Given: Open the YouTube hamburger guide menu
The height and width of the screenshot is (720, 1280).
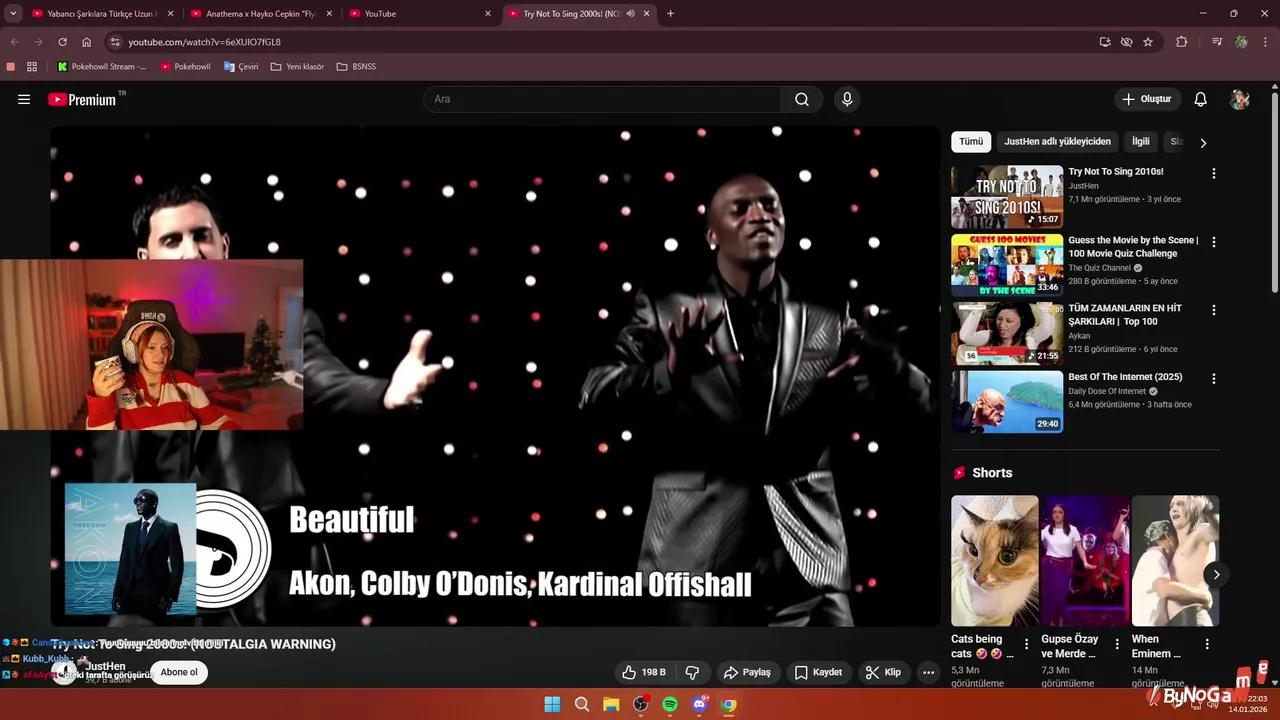Looking at the screenshot, I should point(24,99).
